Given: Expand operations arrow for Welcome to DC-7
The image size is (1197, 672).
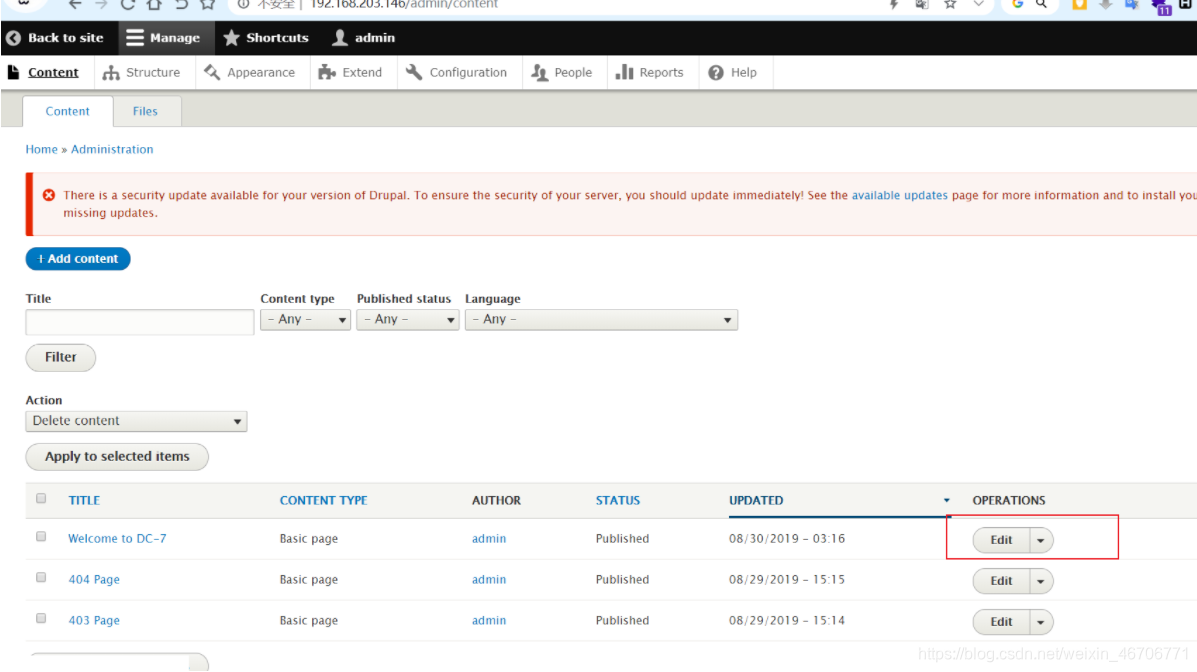Looking at the screenshot, I should click(1041, 540).
